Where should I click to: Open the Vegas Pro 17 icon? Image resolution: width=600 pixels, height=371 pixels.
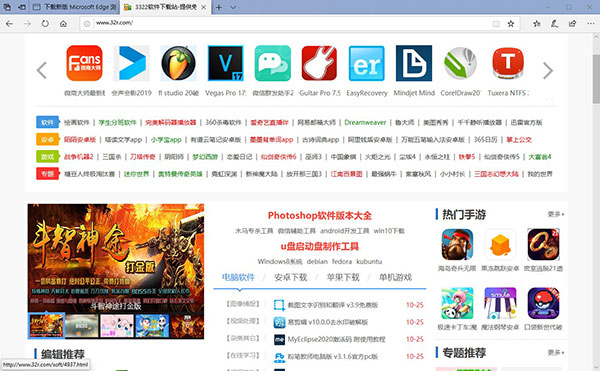tap(225, 63)
